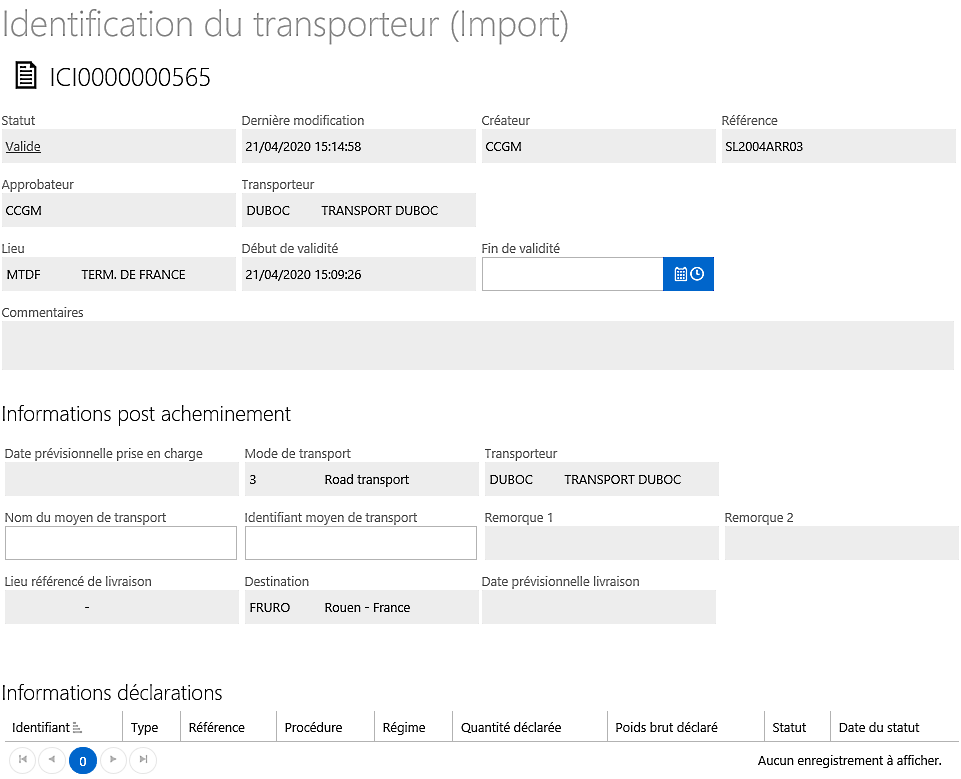961x779 pixels.
Task: Focus the Nom du moyen de transport field
Action: point(121,543)
